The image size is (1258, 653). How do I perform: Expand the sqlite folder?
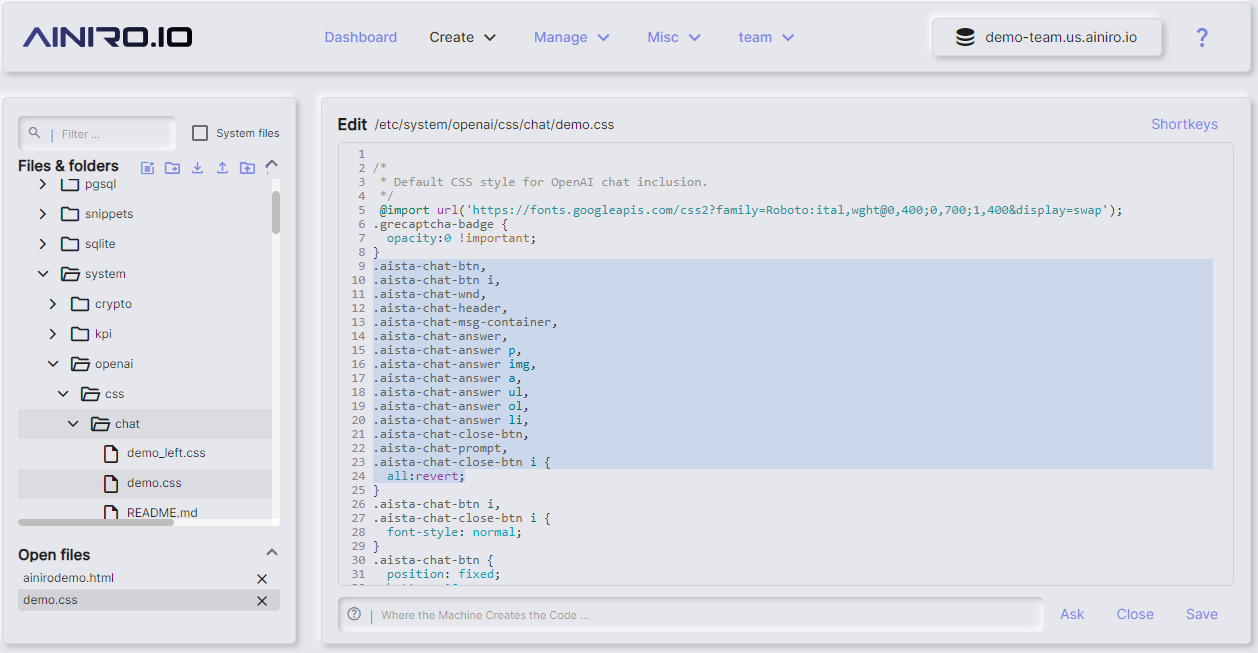pos(42,244)
